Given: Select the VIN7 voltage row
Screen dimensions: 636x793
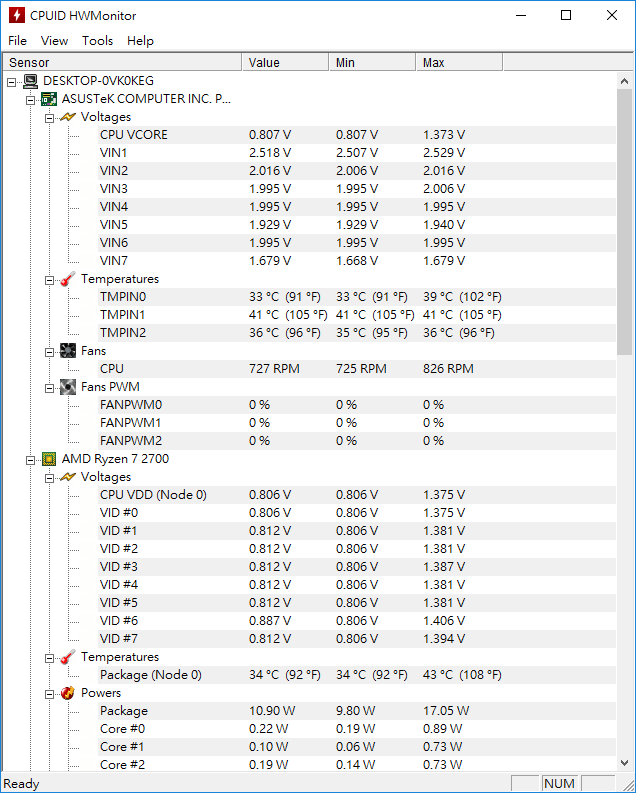Looking at the screenshot, I should 357,261.
